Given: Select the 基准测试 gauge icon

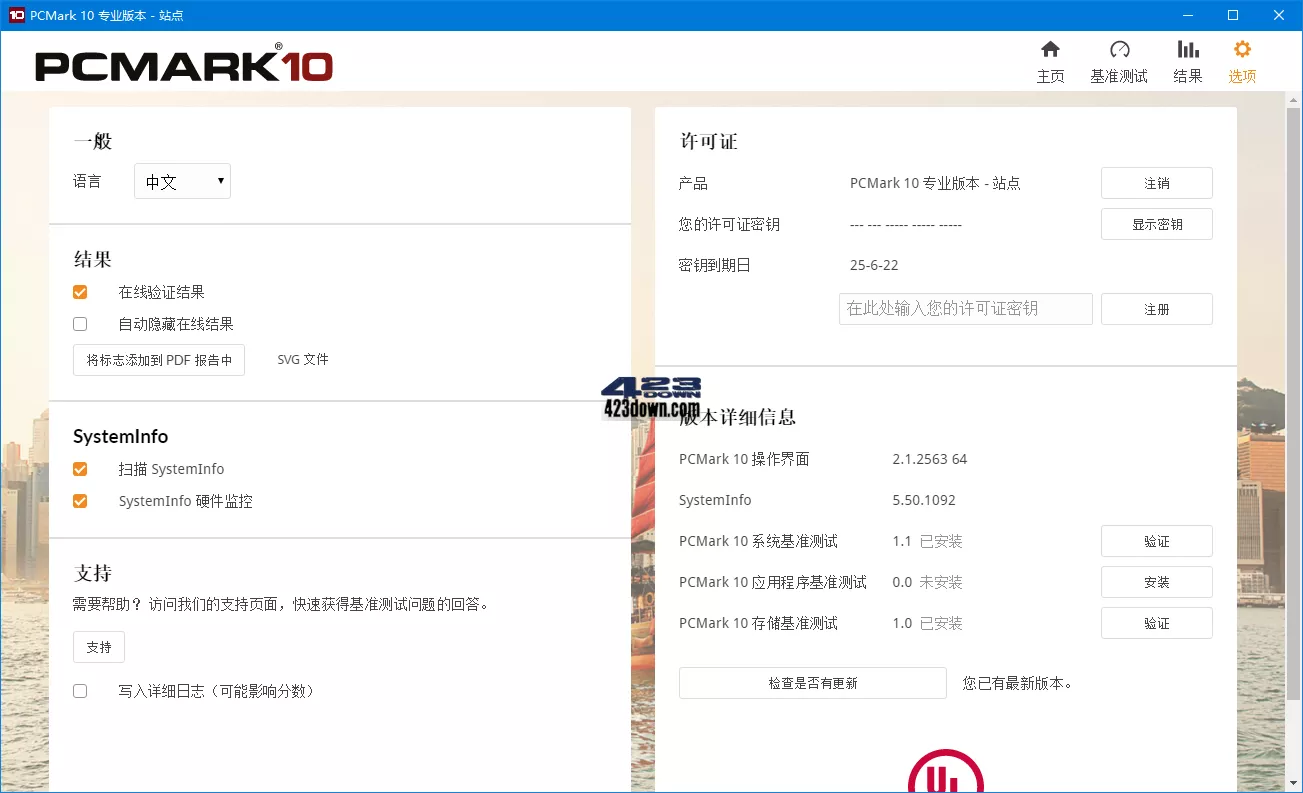Looking at the screenshot, I should pyautogui.click(x=1119, y=60).
